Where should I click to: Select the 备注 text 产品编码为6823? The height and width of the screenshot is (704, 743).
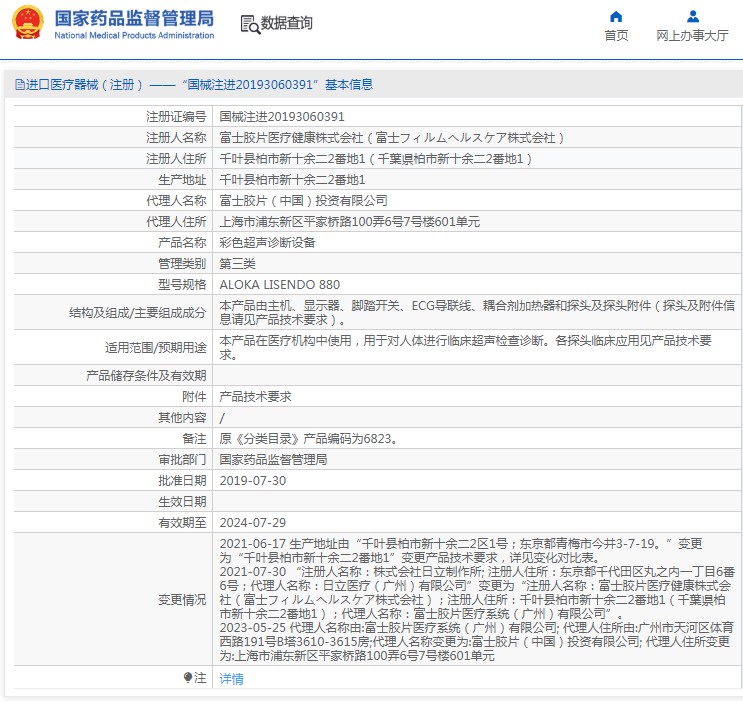point(308,439)
